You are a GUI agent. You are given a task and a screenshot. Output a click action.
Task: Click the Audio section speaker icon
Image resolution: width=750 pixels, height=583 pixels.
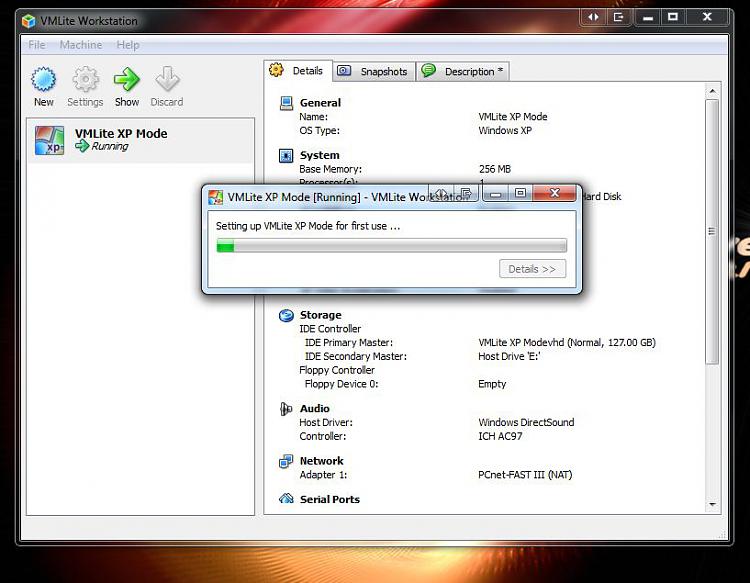pos(286,409)
